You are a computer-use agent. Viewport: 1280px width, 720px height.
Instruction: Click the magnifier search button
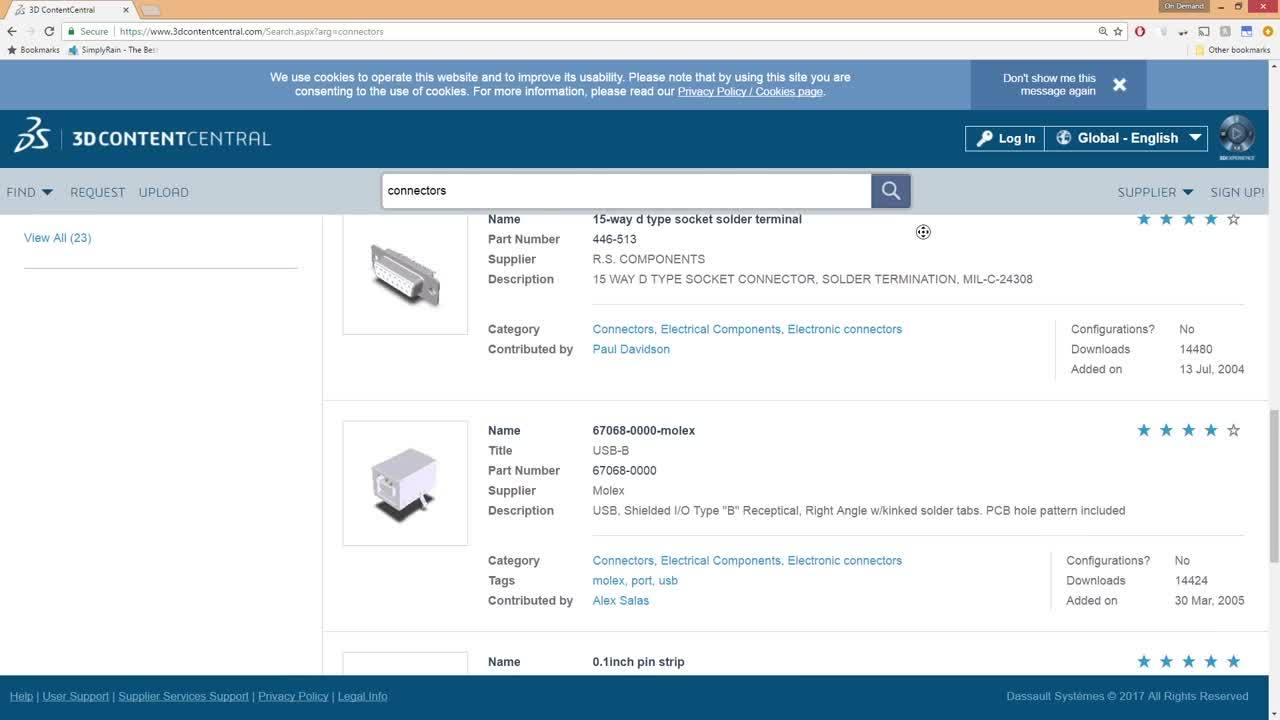[890, 191]
